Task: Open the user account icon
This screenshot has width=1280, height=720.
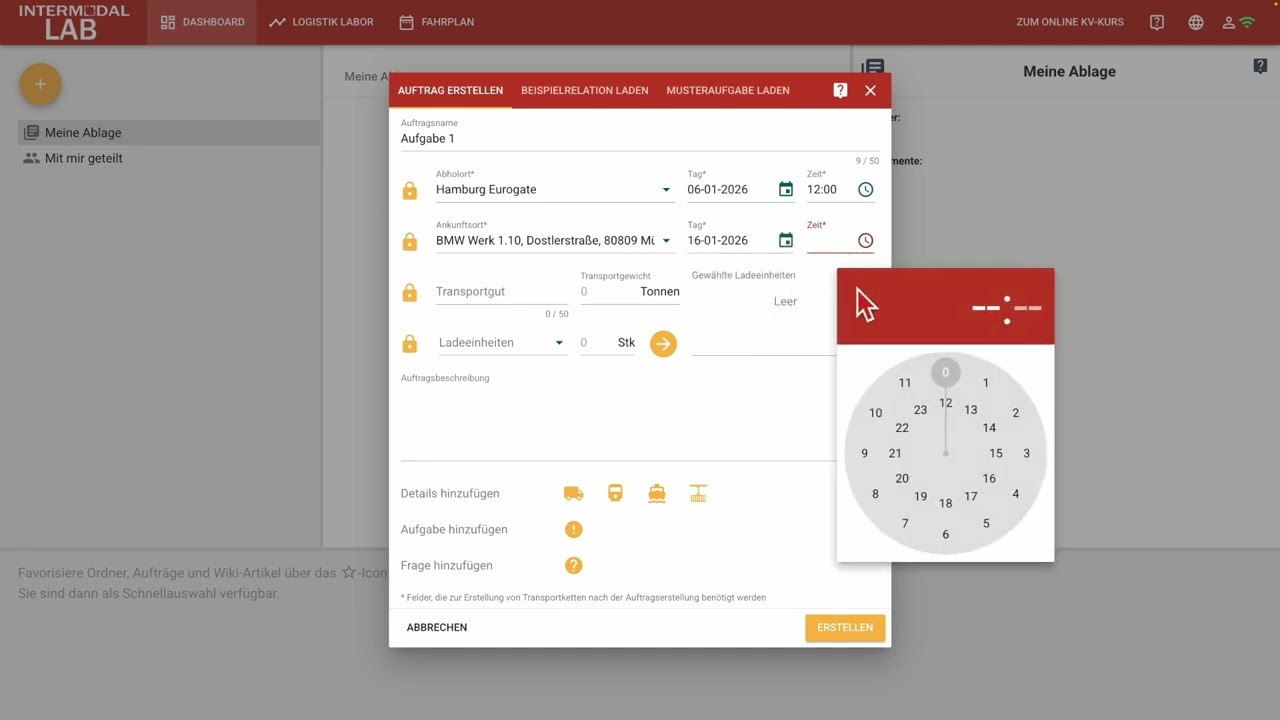Action: (1230, 22)
